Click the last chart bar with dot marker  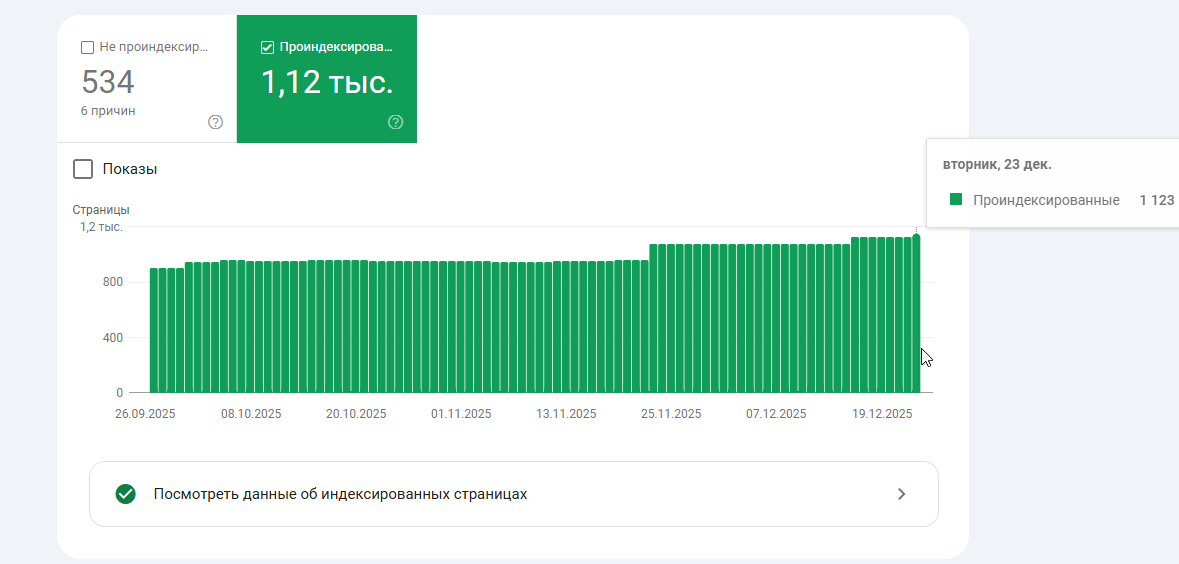[916, 314]
